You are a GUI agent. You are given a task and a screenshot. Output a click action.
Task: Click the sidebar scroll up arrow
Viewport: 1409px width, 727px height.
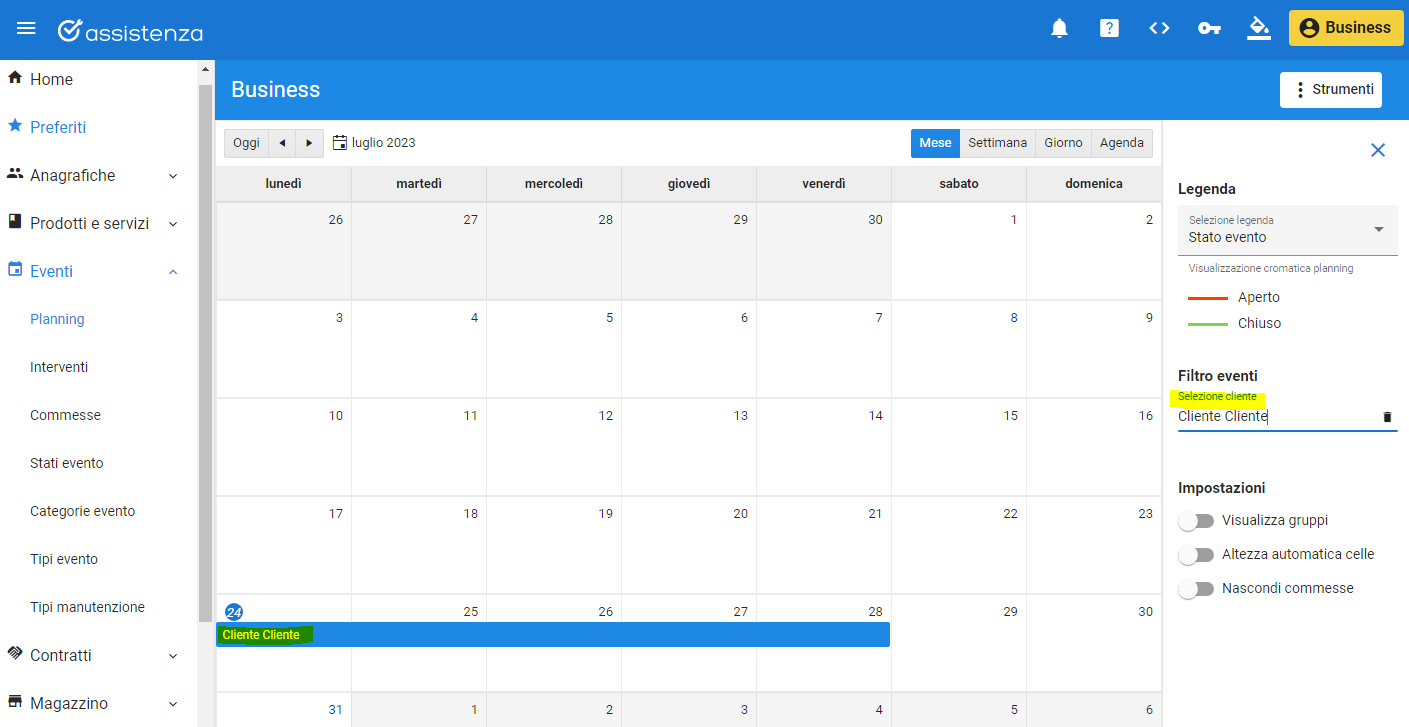pos(205,69)
